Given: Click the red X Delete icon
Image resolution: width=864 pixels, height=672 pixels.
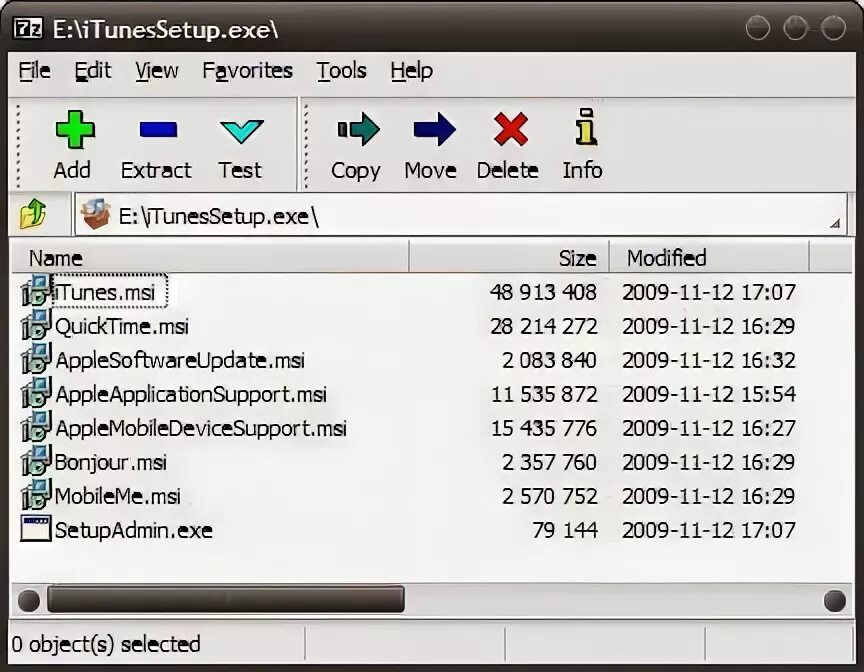Looking at the screenshot, I should 511,129.
